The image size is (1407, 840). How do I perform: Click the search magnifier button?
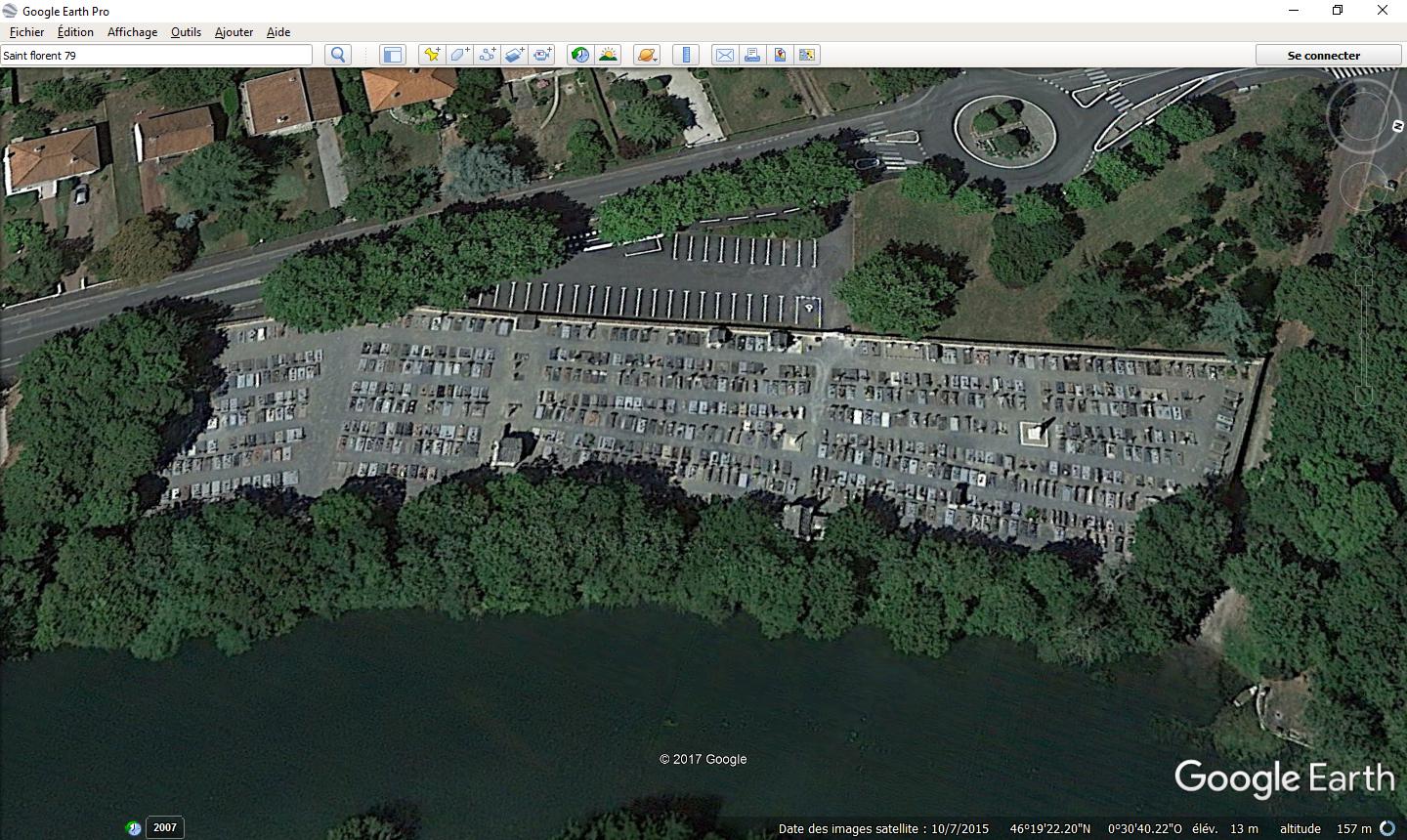coord(338,55)
